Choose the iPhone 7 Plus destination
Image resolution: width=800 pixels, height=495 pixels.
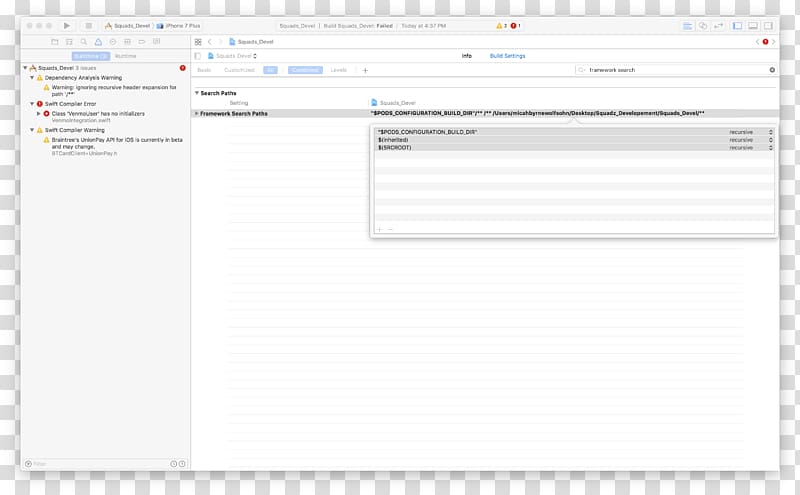click(179, 26)
